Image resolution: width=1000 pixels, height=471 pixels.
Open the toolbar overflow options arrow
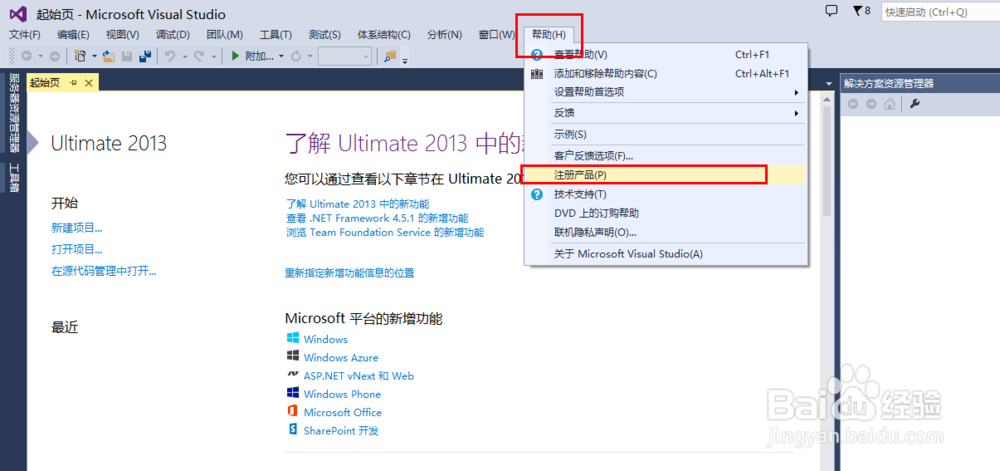coord(405,61)
